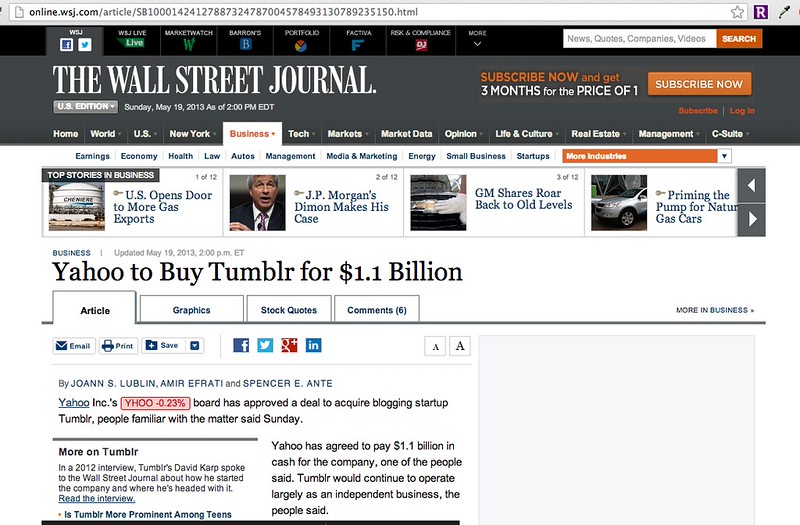This screenshot has height=525, width=800.
Task: Open the Markets navigation menu
Action: [348, 134]
